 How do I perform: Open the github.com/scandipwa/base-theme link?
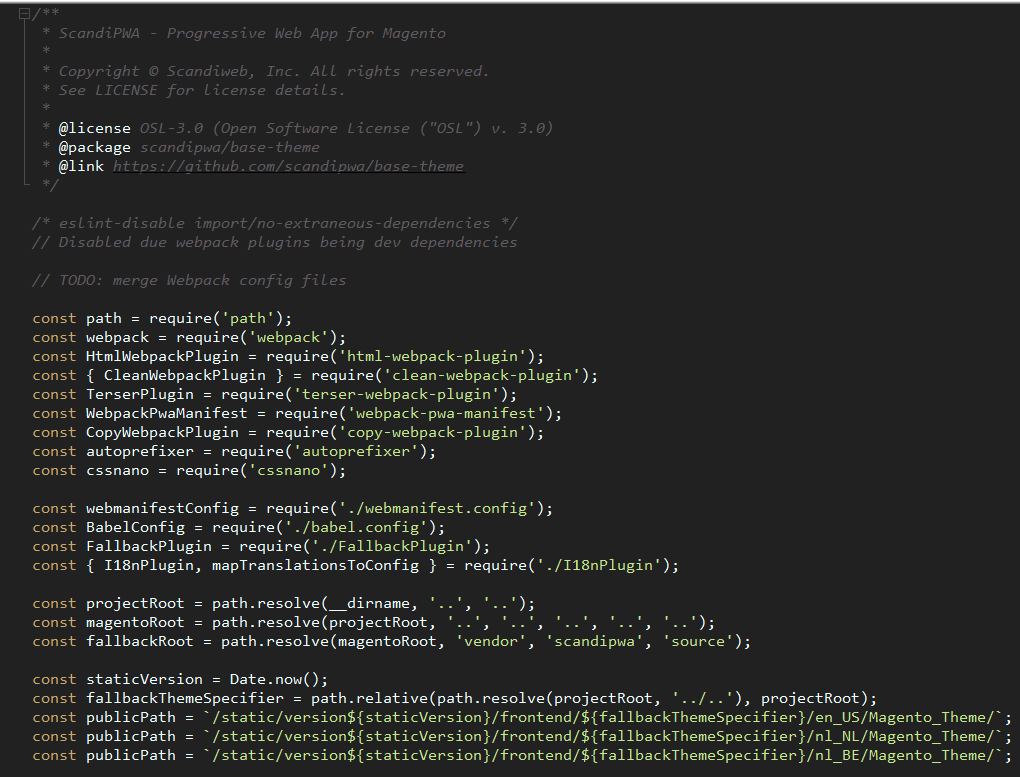coord(289,167)
